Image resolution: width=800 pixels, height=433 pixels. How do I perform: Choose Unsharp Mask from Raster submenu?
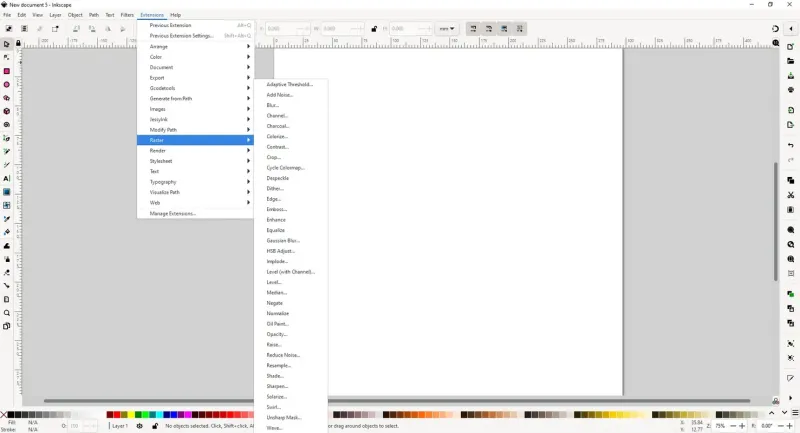click(x=291, y=417)
